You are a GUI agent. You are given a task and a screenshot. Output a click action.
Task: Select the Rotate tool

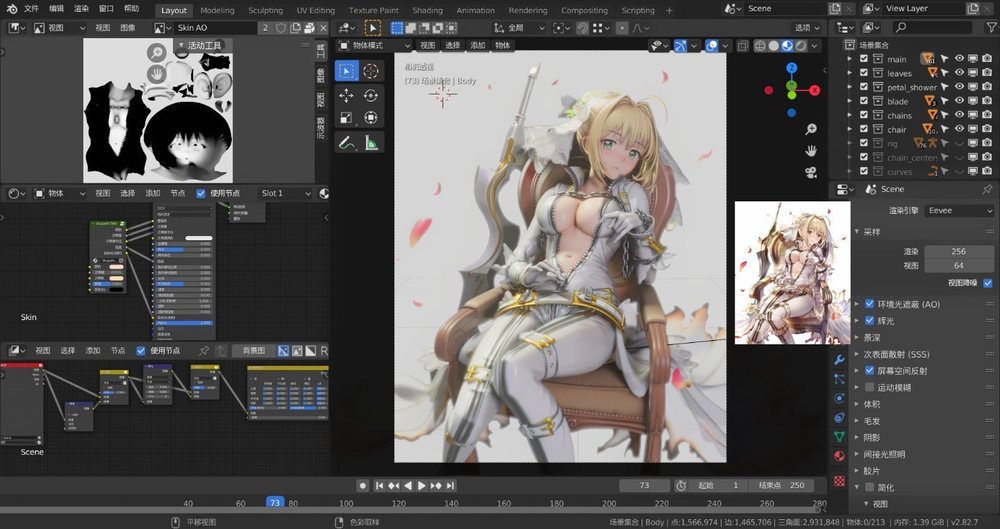click(x=371, y=95)
